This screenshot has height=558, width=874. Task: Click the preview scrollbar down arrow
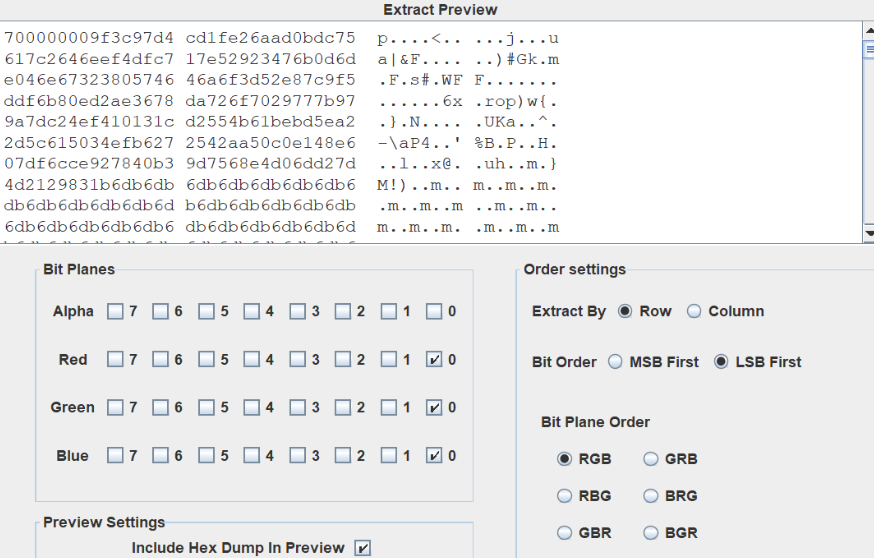(868, 232)
